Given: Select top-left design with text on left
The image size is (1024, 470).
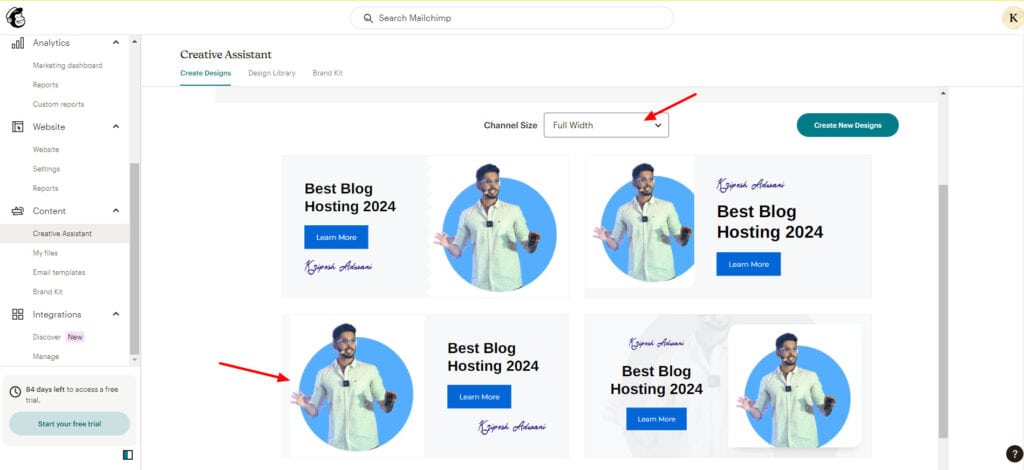Looking at the screenshot, I should 425,226.
